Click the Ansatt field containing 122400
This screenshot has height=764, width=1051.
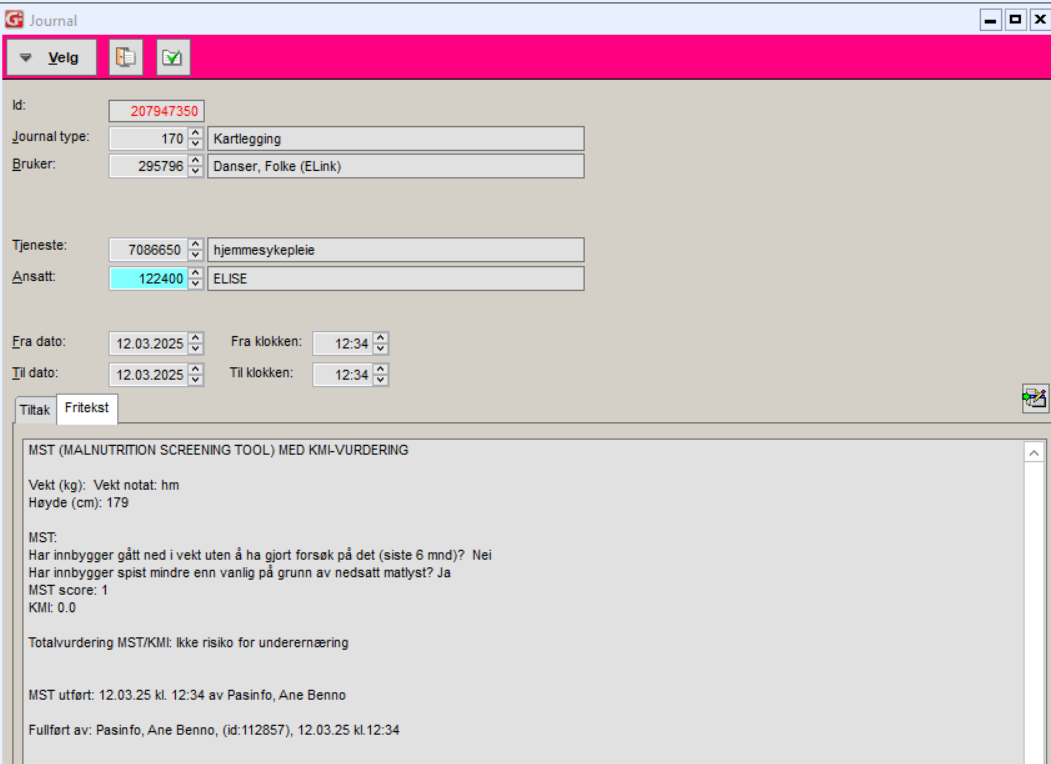tap(148, 279)
